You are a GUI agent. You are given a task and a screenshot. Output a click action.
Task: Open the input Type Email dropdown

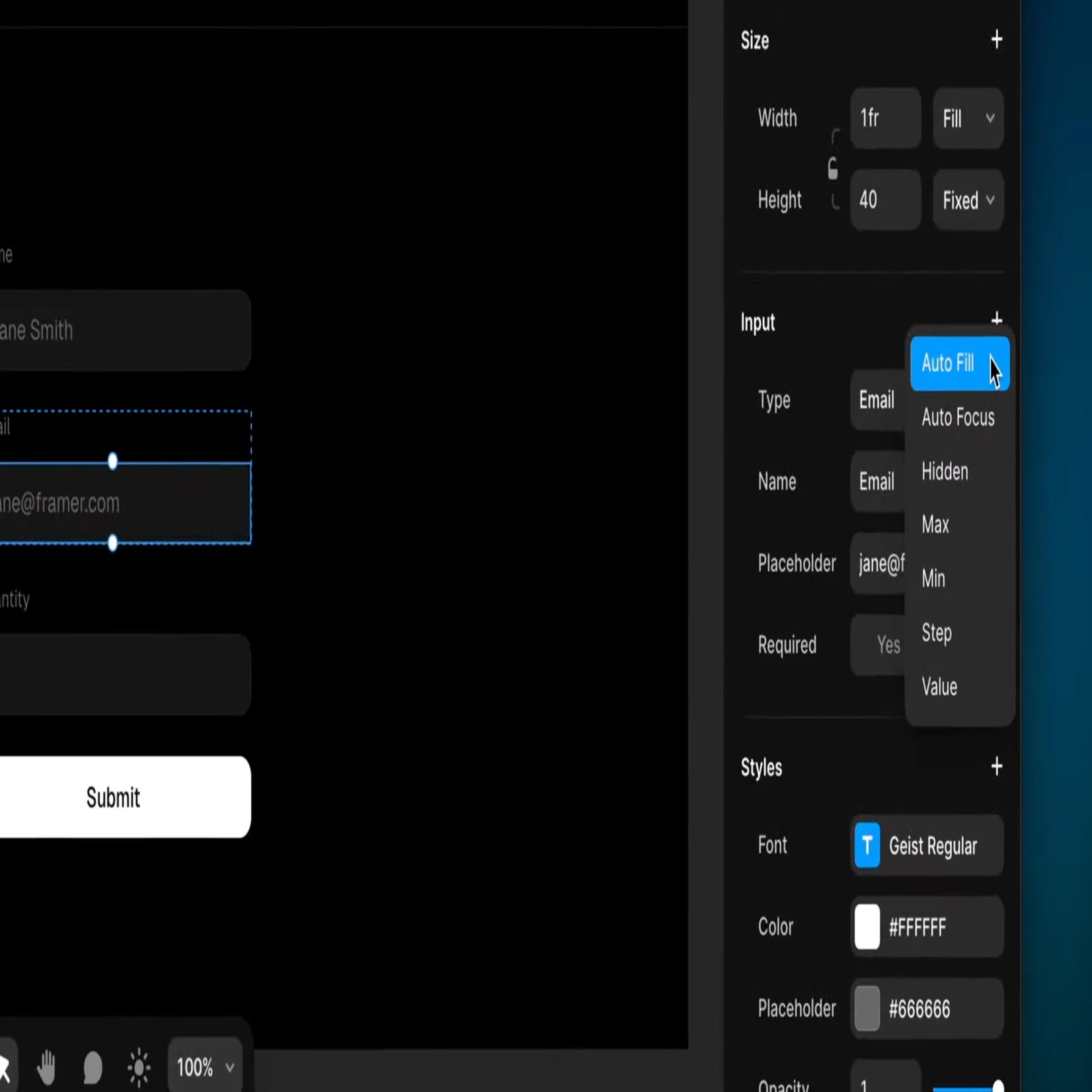(878, 400)
